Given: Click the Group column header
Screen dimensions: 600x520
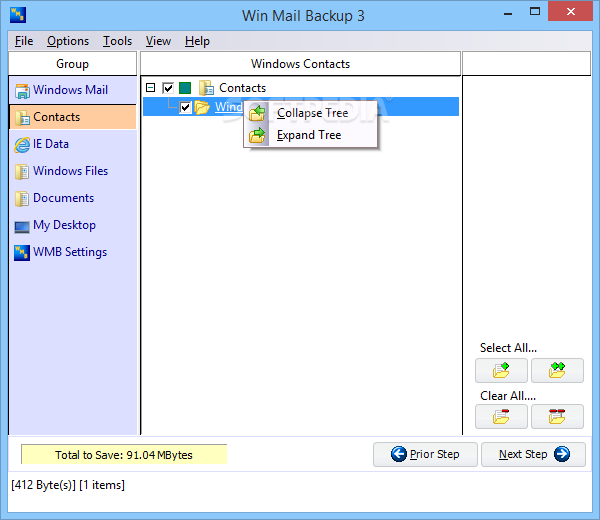Looking at the screenshot, I should tap(72, 64).
